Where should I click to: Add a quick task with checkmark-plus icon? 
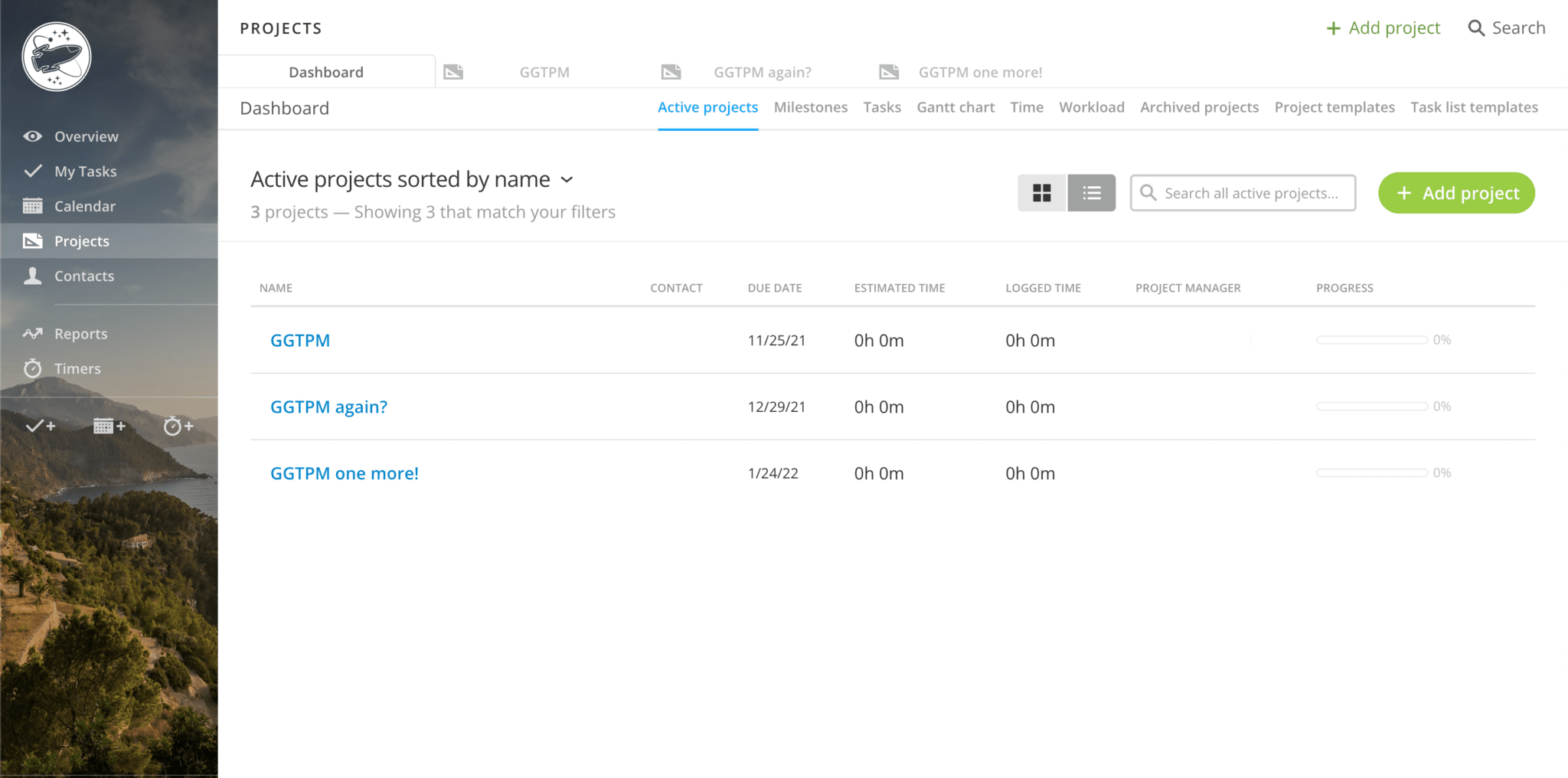click(x=41, y=426)
